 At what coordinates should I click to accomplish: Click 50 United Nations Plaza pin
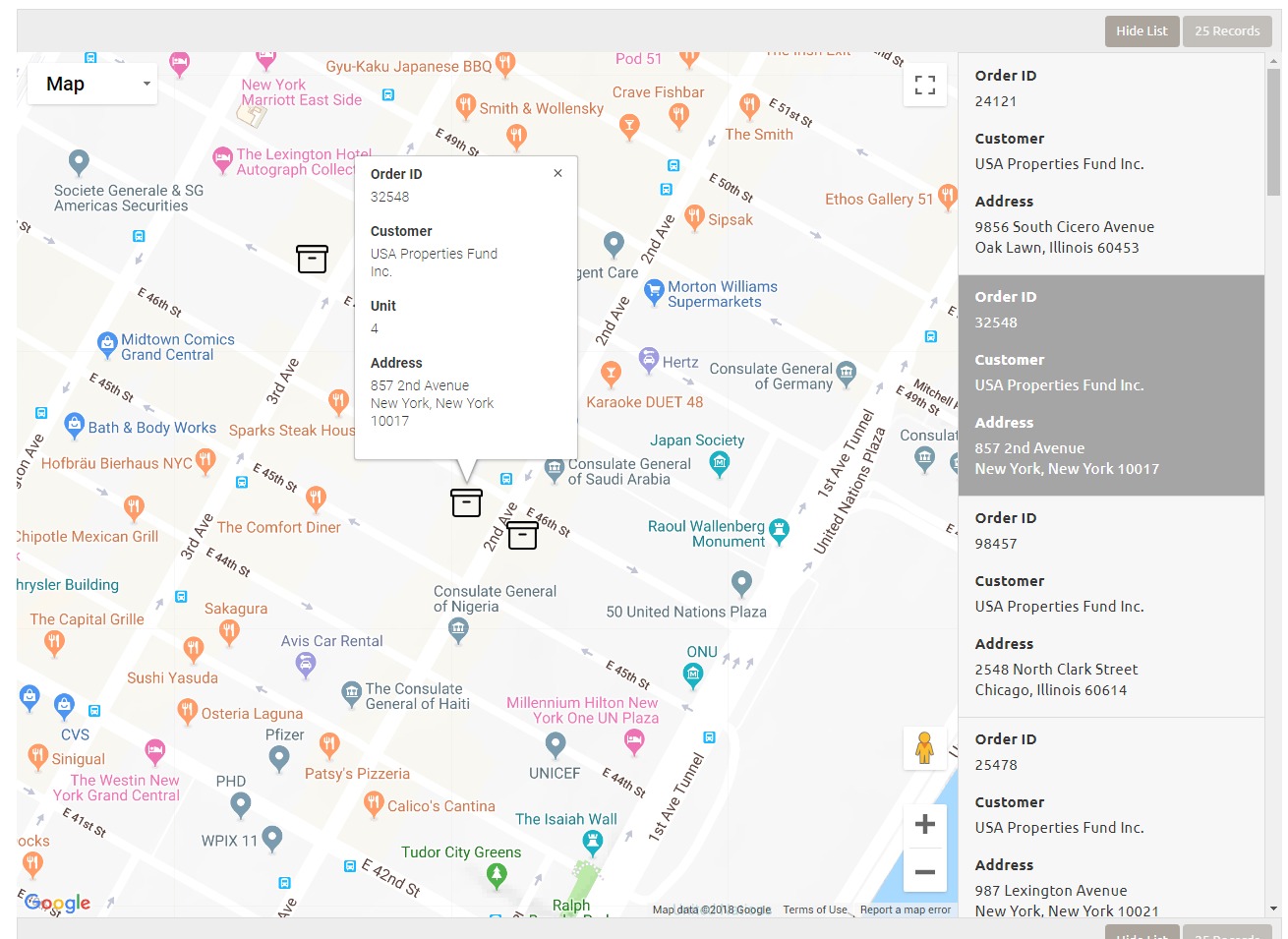(x=741, y=585)
